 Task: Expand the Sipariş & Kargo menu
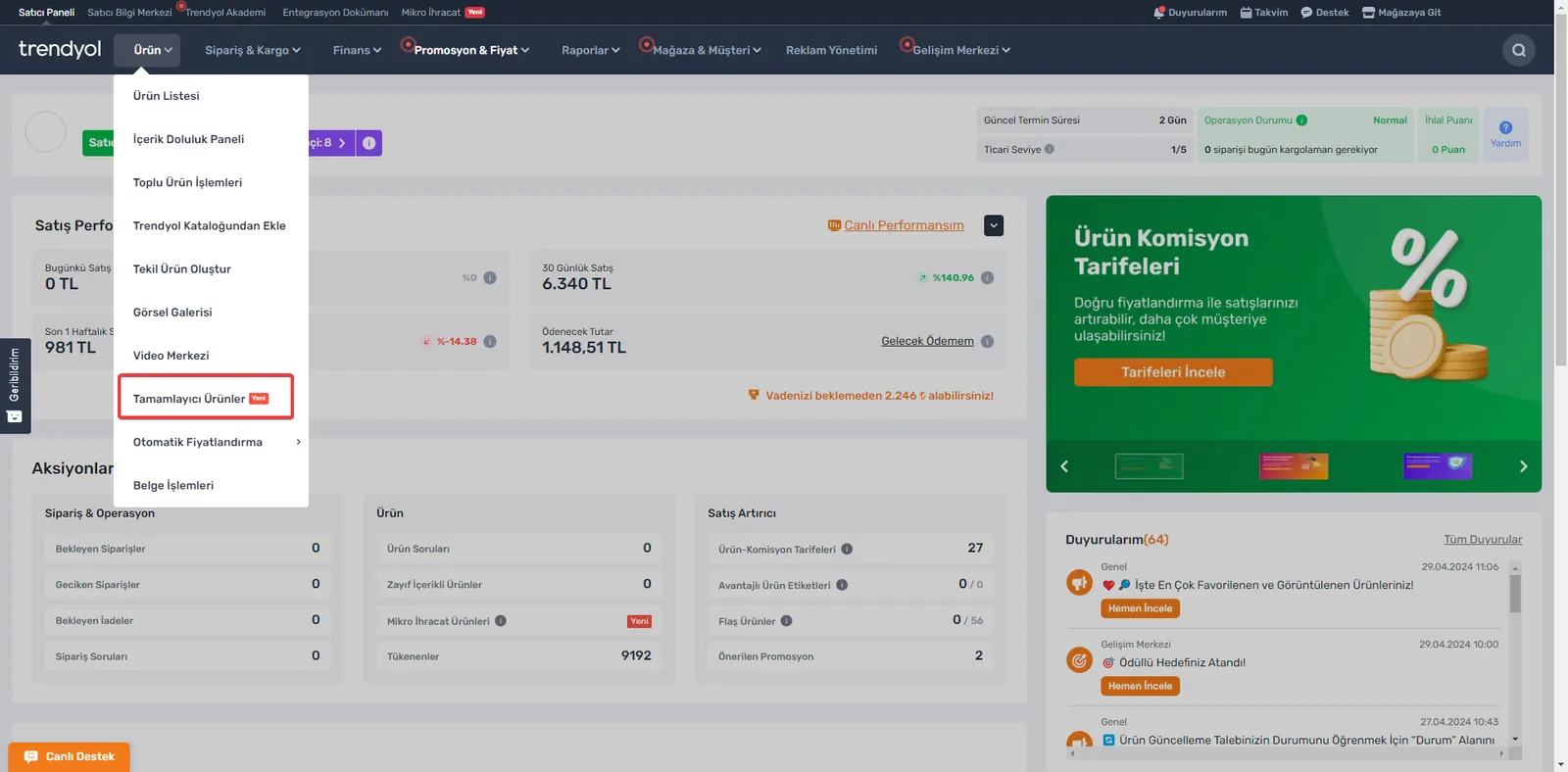[x=253, y=50]
